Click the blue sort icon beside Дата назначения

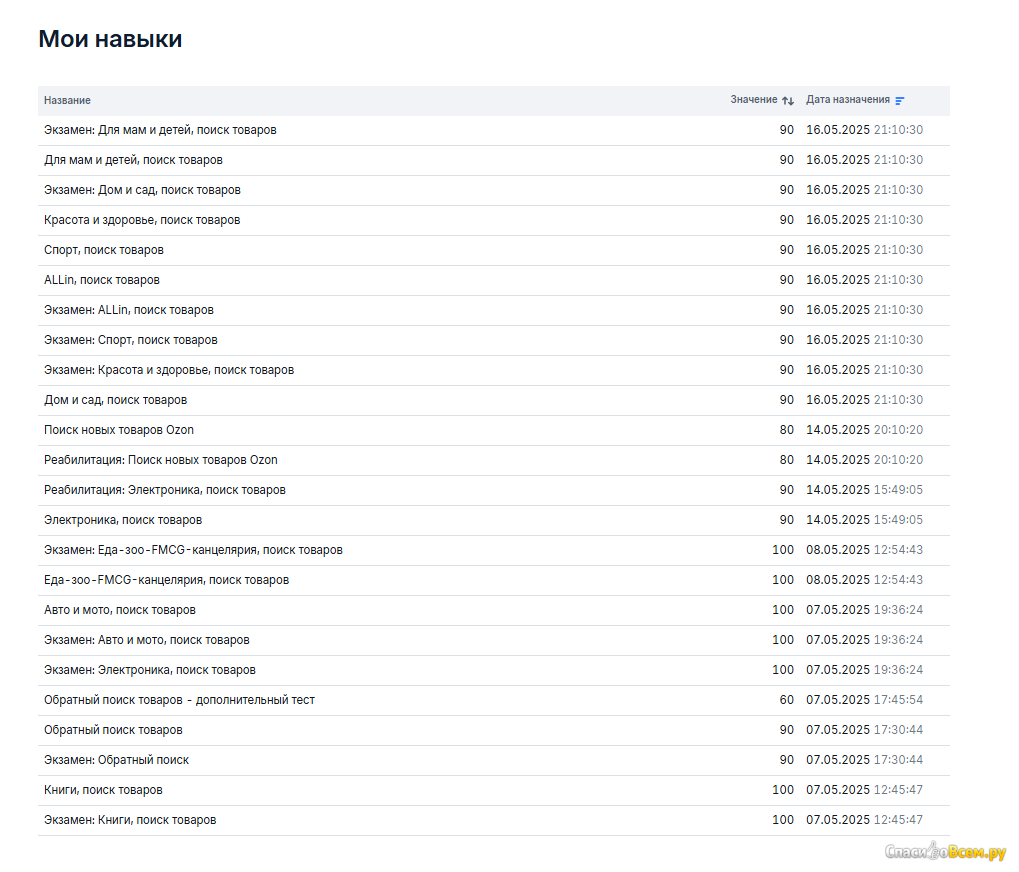[899, 101]
